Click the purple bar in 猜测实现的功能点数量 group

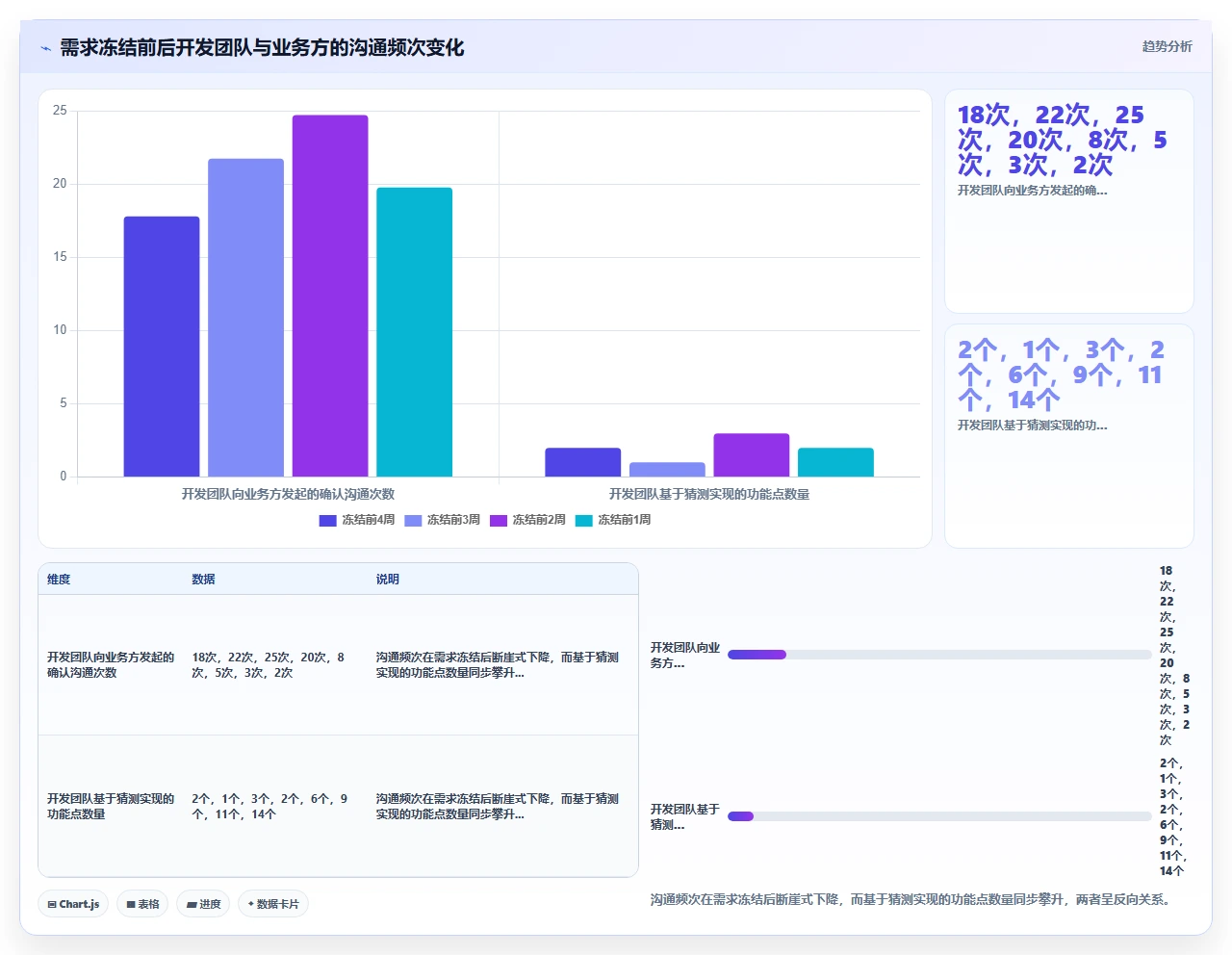752,455
